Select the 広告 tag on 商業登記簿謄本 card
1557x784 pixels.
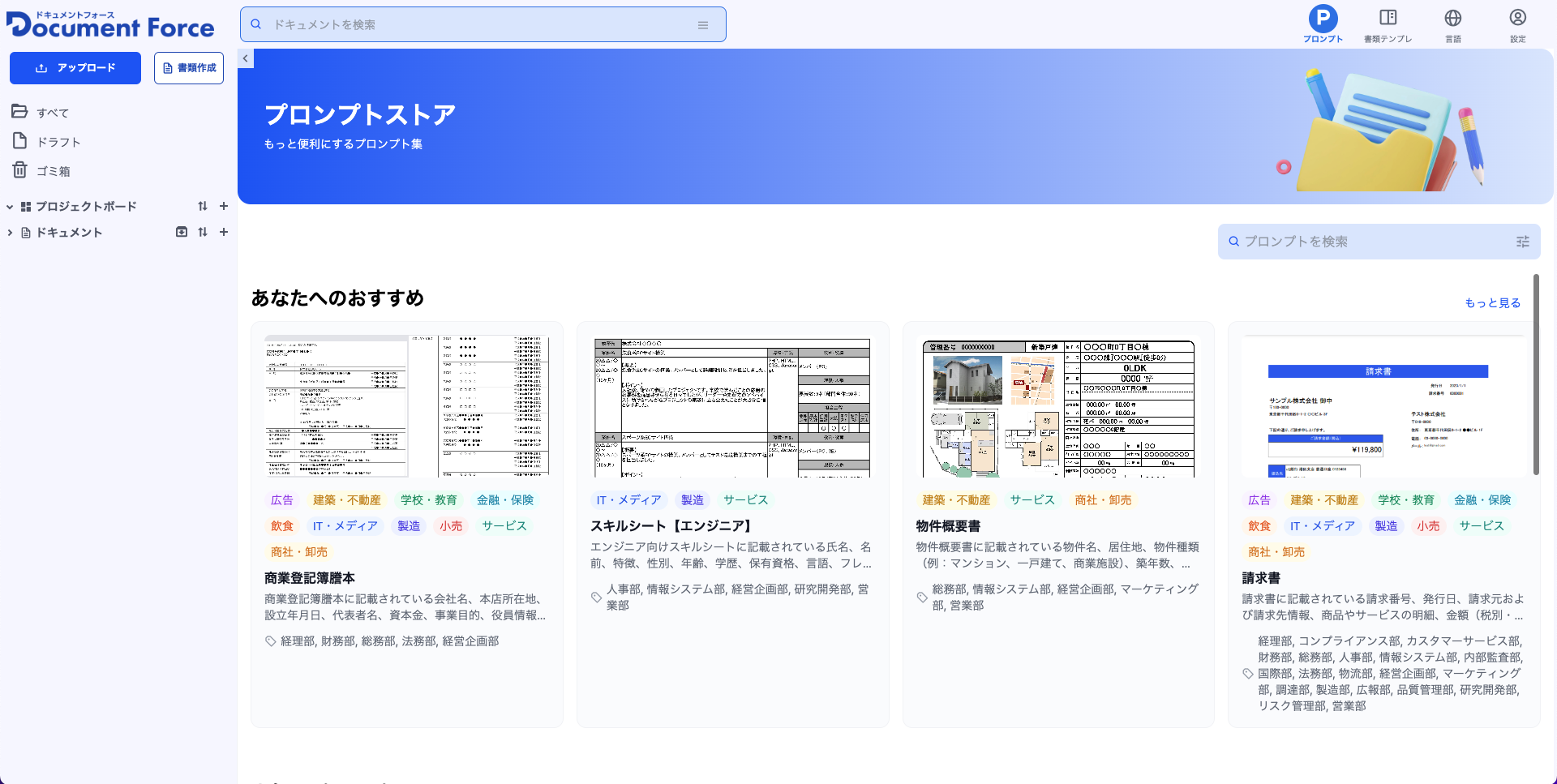(282, 500)
